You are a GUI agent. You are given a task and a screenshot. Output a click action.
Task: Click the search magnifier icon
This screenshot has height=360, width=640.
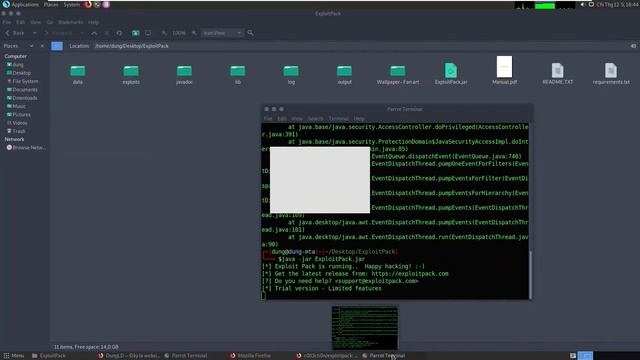pyautogui.click(x=250, y=33)
